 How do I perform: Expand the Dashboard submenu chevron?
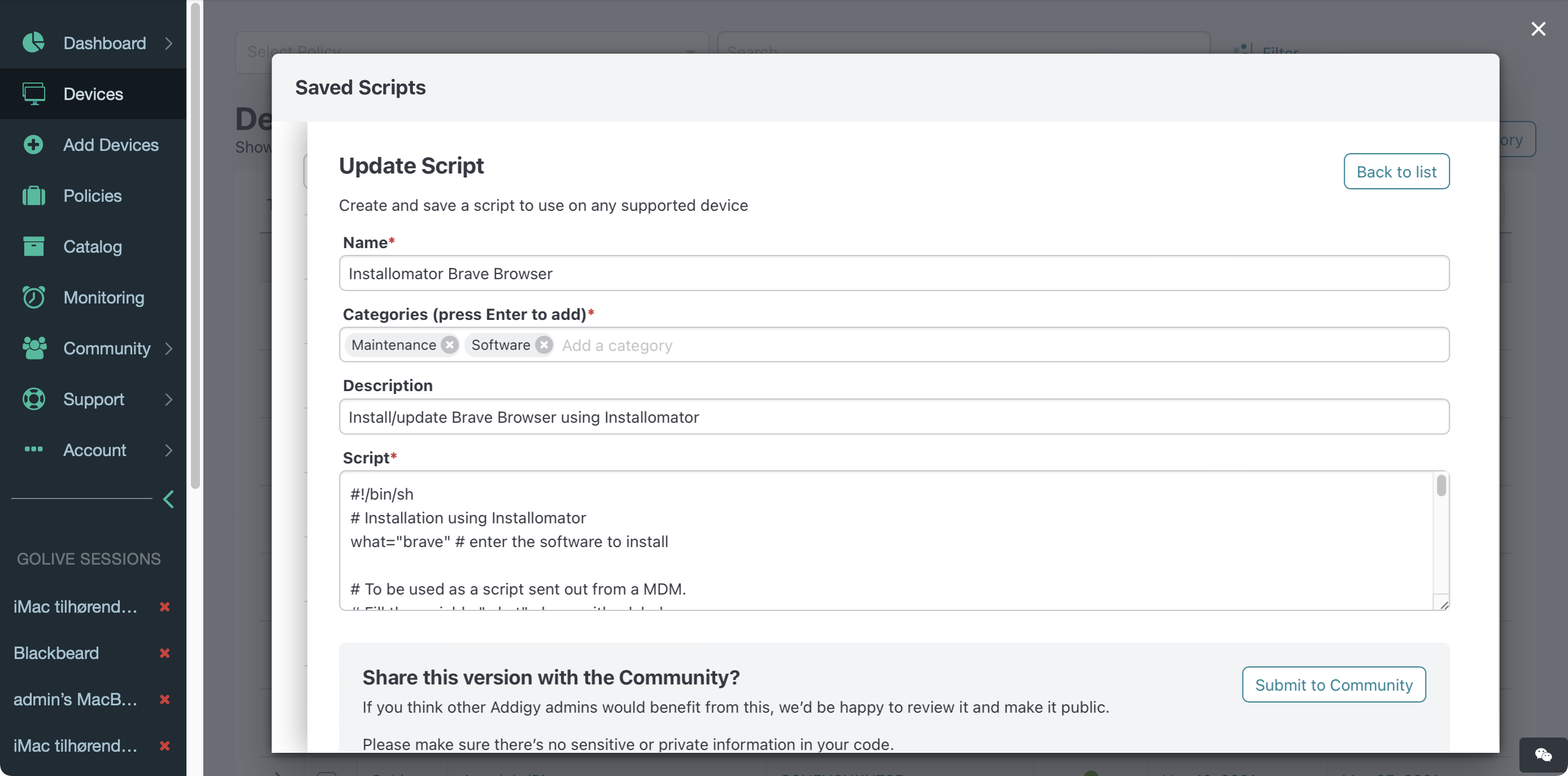click(x=169, y=44)
